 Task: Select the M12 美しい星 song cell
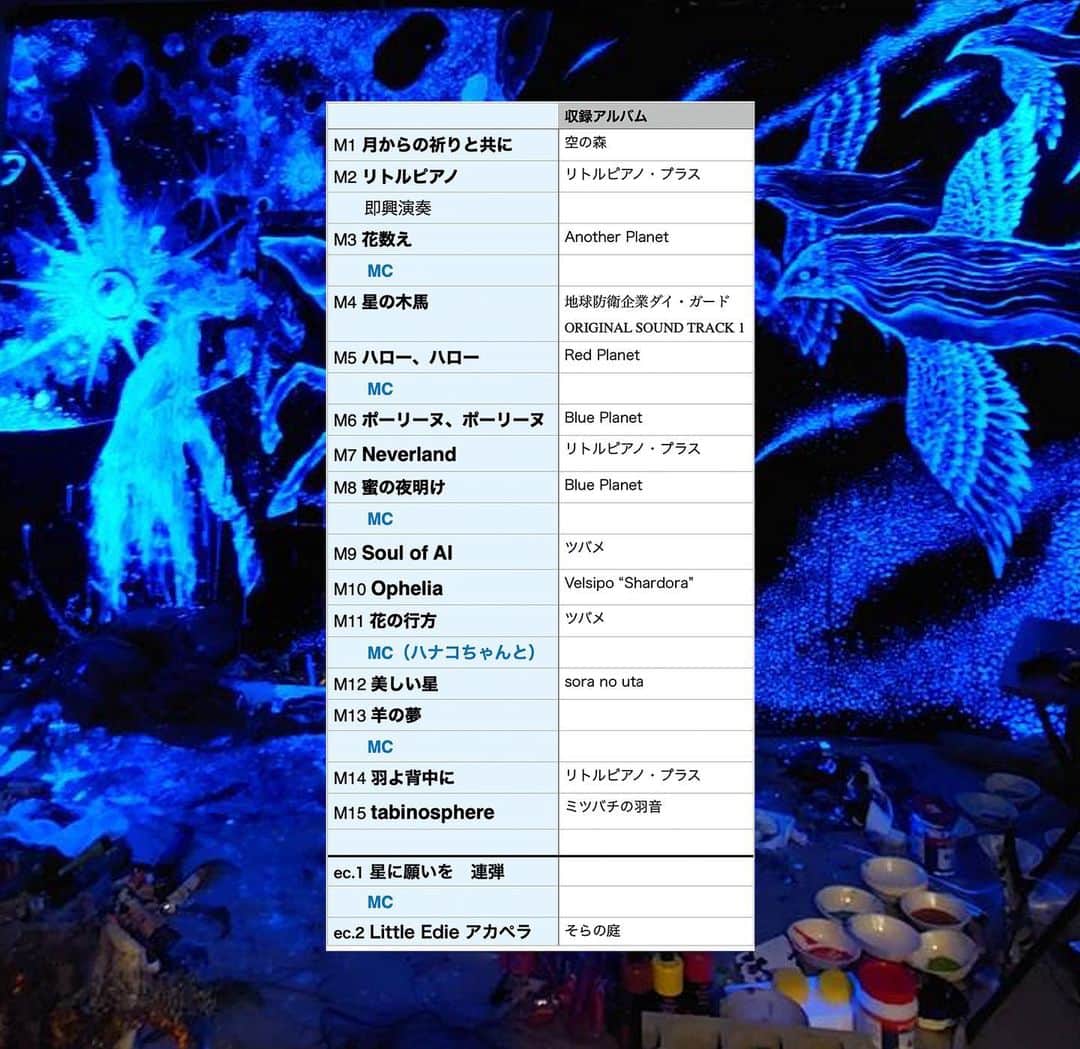(442, 684)
